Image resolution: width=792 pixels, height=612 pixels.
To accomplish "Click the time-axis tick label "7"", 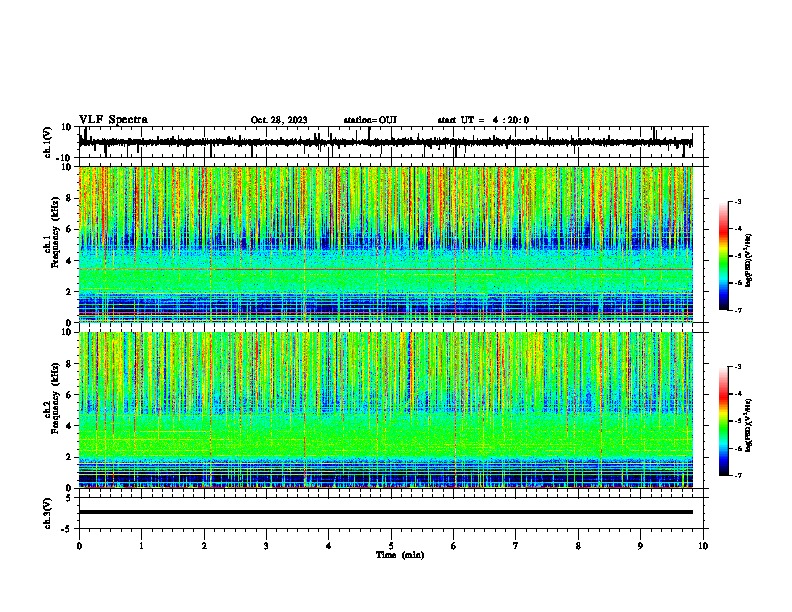I will click(x=516, y=546).
